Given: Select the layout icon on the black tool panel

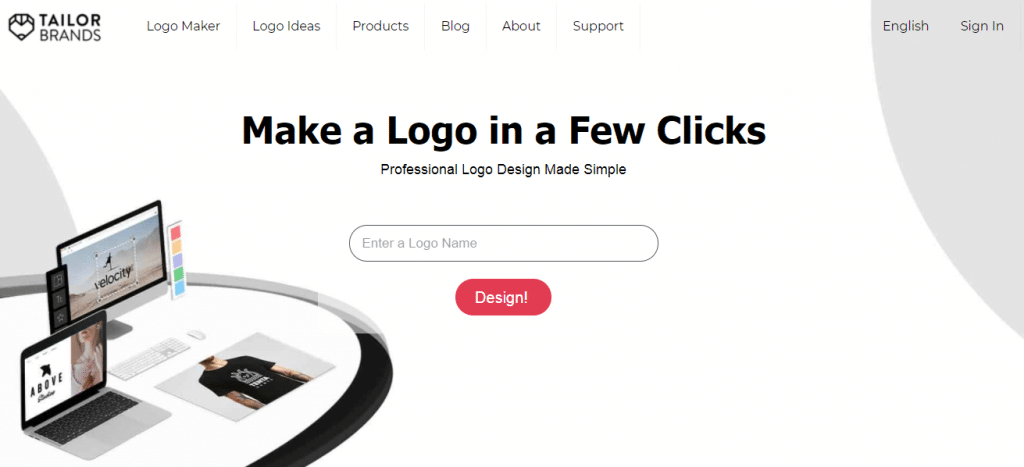Looking at the screenshot, I should click(58, 280).
